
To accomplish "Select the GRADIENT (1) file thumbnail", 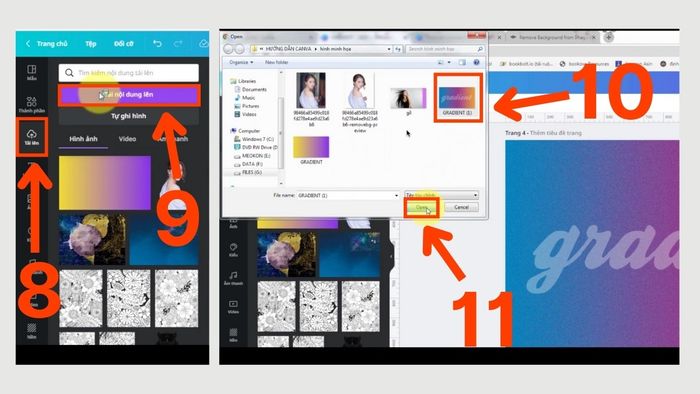I will [x=458, y=98].
